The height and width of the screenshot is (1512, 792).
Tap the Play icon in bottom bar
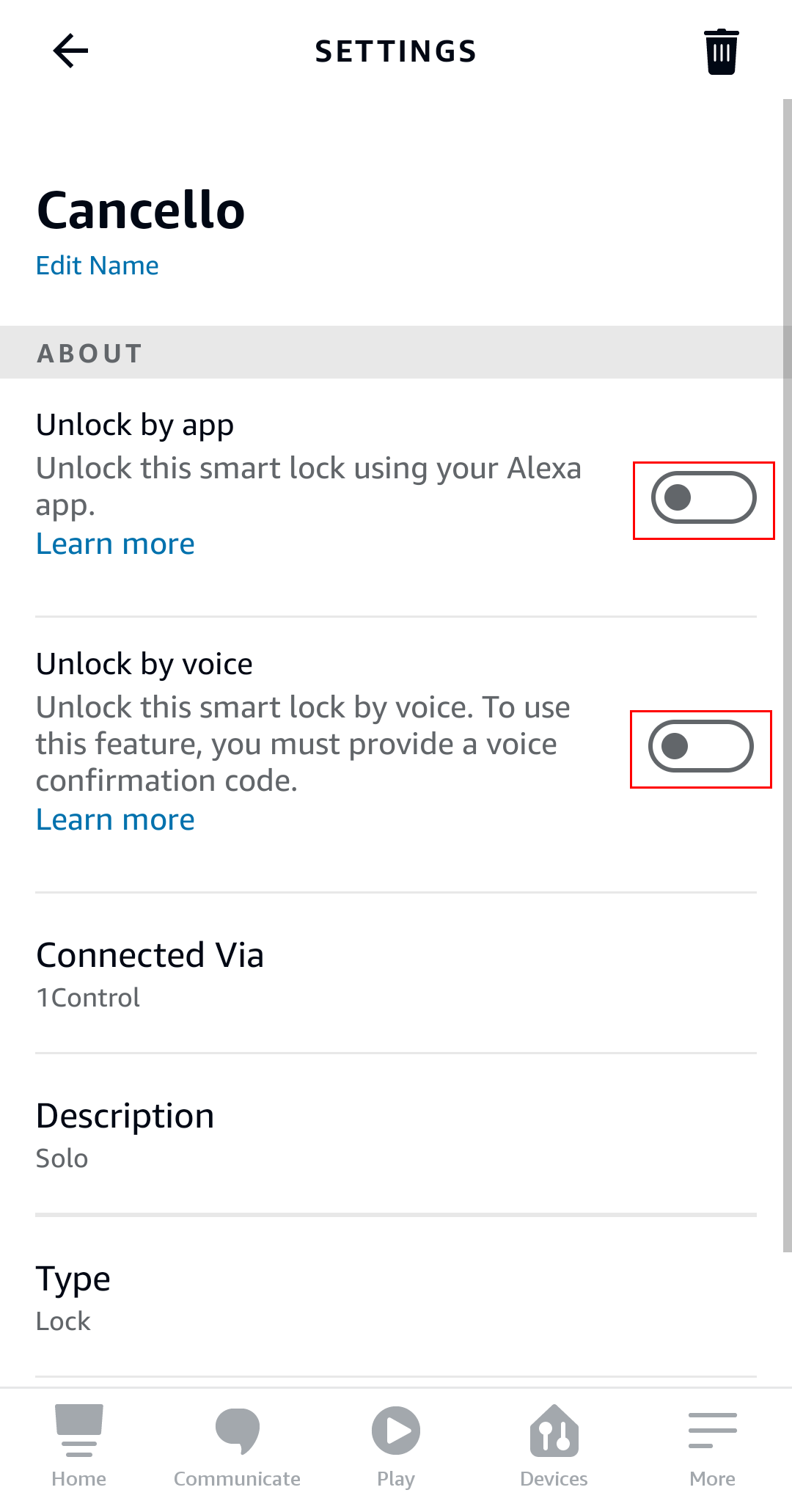click(x=396, y=1431)
